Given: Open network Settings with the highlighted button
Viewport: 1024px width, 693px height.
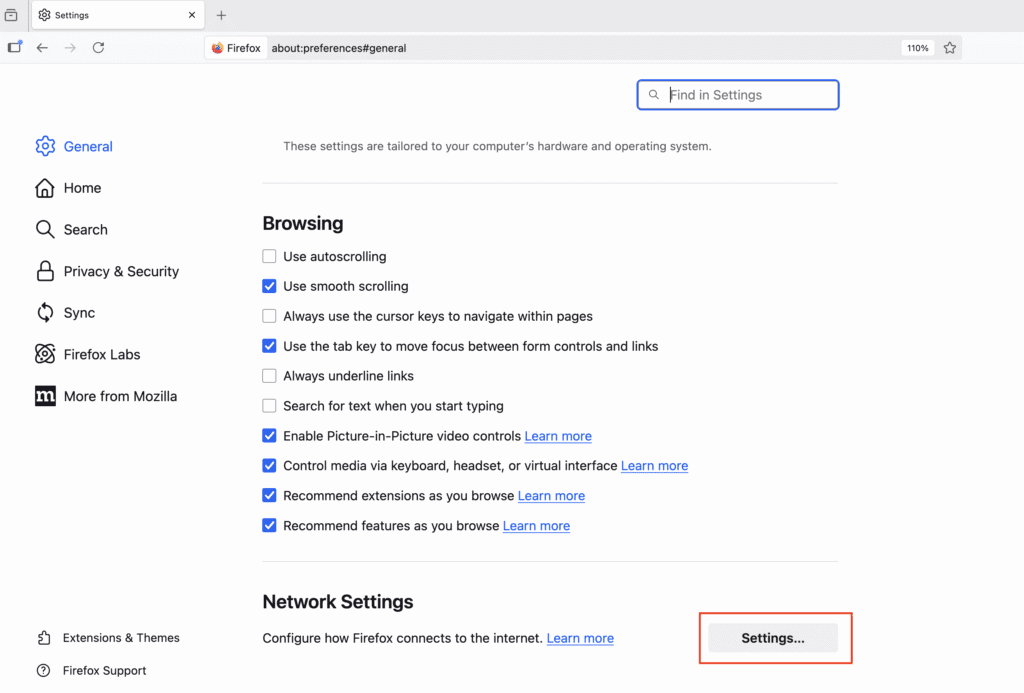Looking at the screenshot, I should coord(772,637).
